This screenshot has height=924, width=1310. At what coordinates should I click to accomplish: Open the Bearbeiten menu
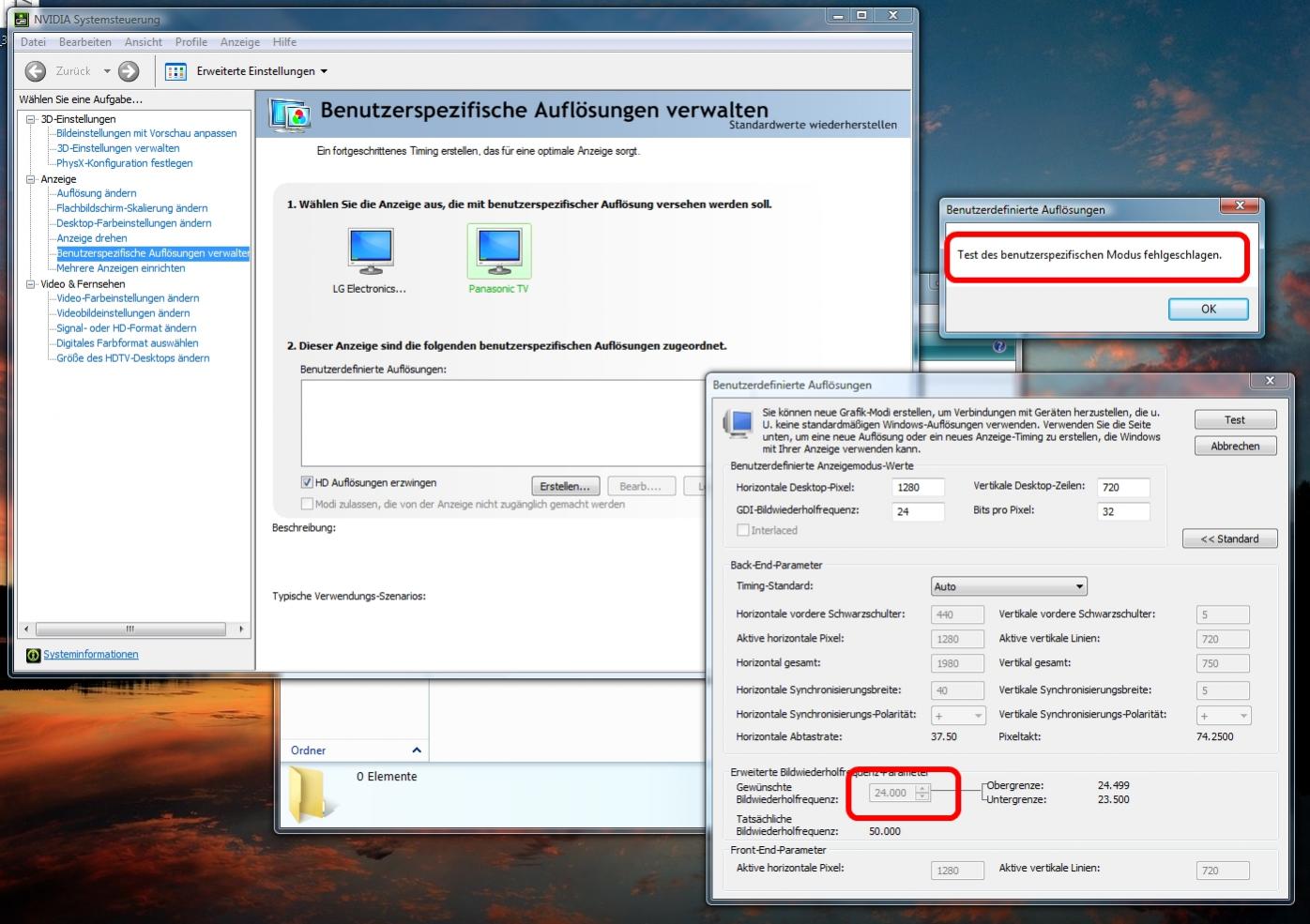[x=85, y=42]
